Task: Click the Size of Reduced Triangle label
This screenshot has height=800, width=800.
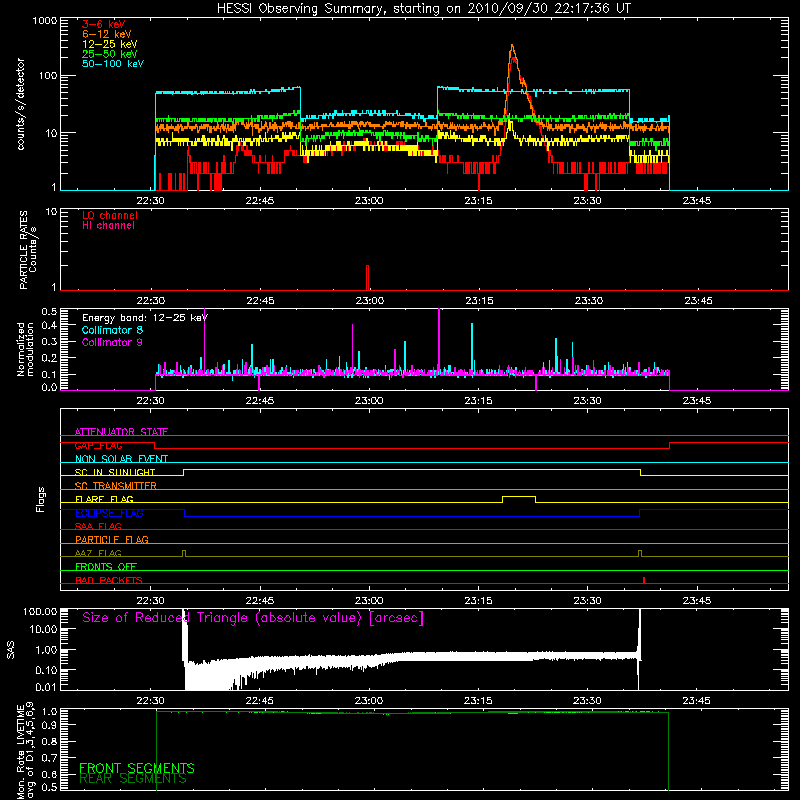Action: (x=253, y=618)
